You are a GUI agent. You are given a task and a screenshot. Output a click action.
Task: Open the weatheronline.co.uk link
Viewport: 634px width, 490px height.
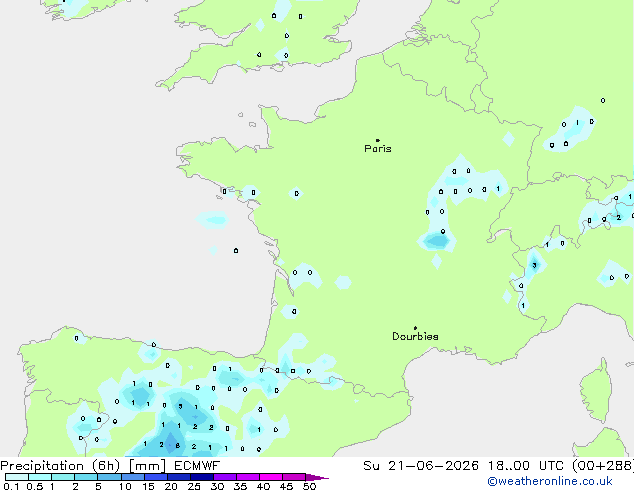coord(550,481)
